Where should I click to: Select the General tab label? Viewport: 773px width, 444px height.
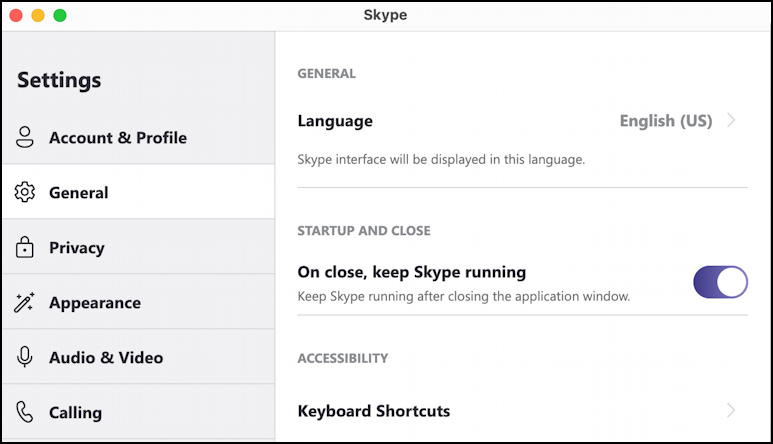pyautogui.click(x=79, y=193)
